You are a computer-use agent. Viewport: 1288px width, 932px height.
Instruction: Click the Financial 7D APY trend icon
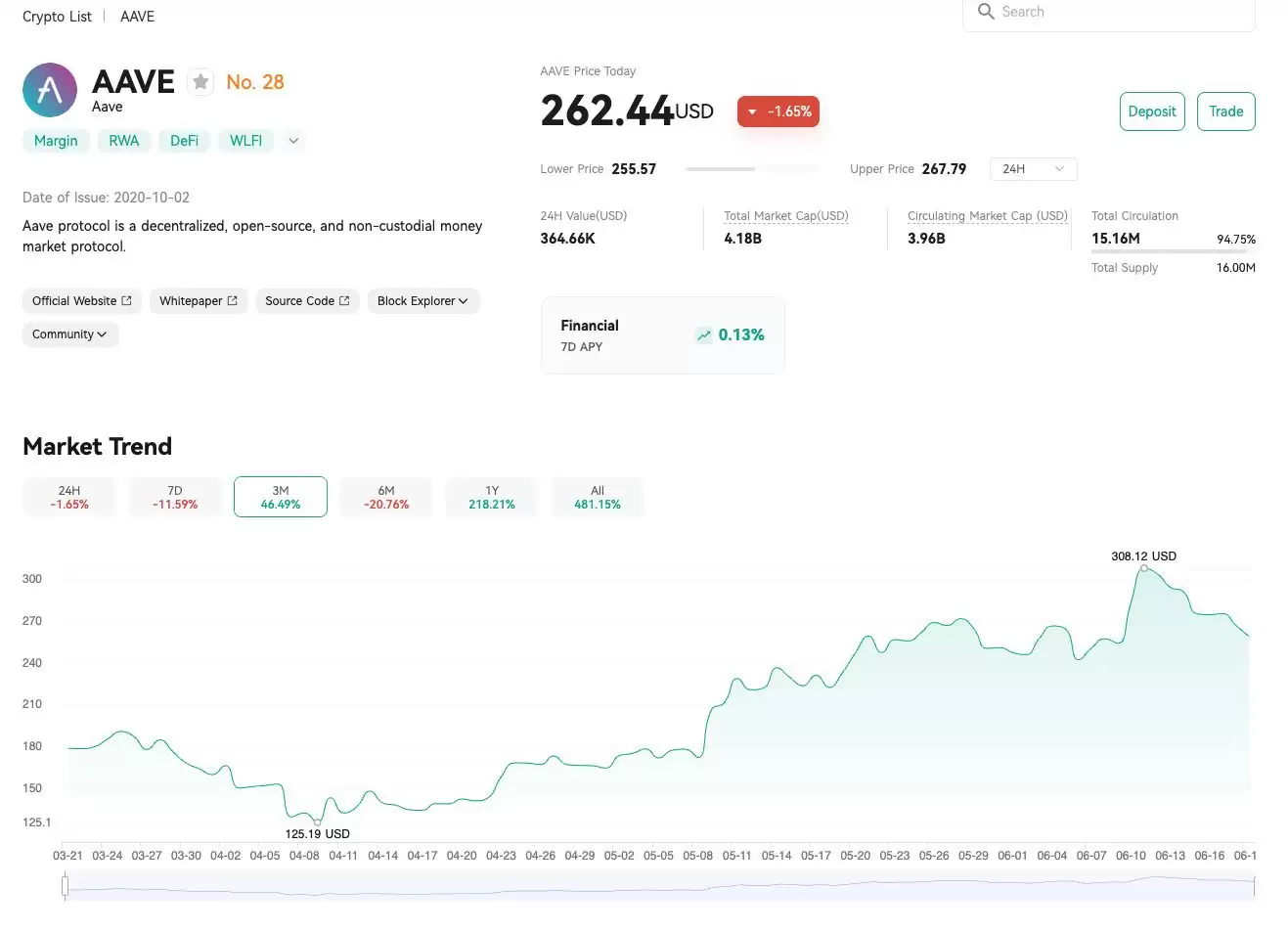[x=704, y=335]
